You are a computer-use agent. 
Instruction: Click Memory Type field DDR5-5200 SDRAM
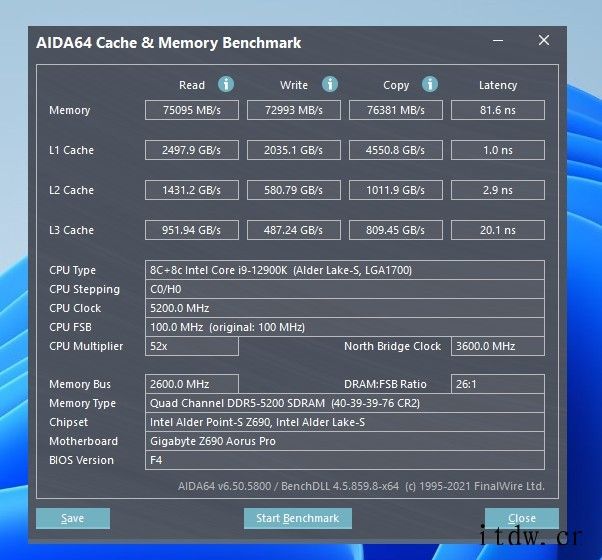pyautogui.click(x=345, y=403)
